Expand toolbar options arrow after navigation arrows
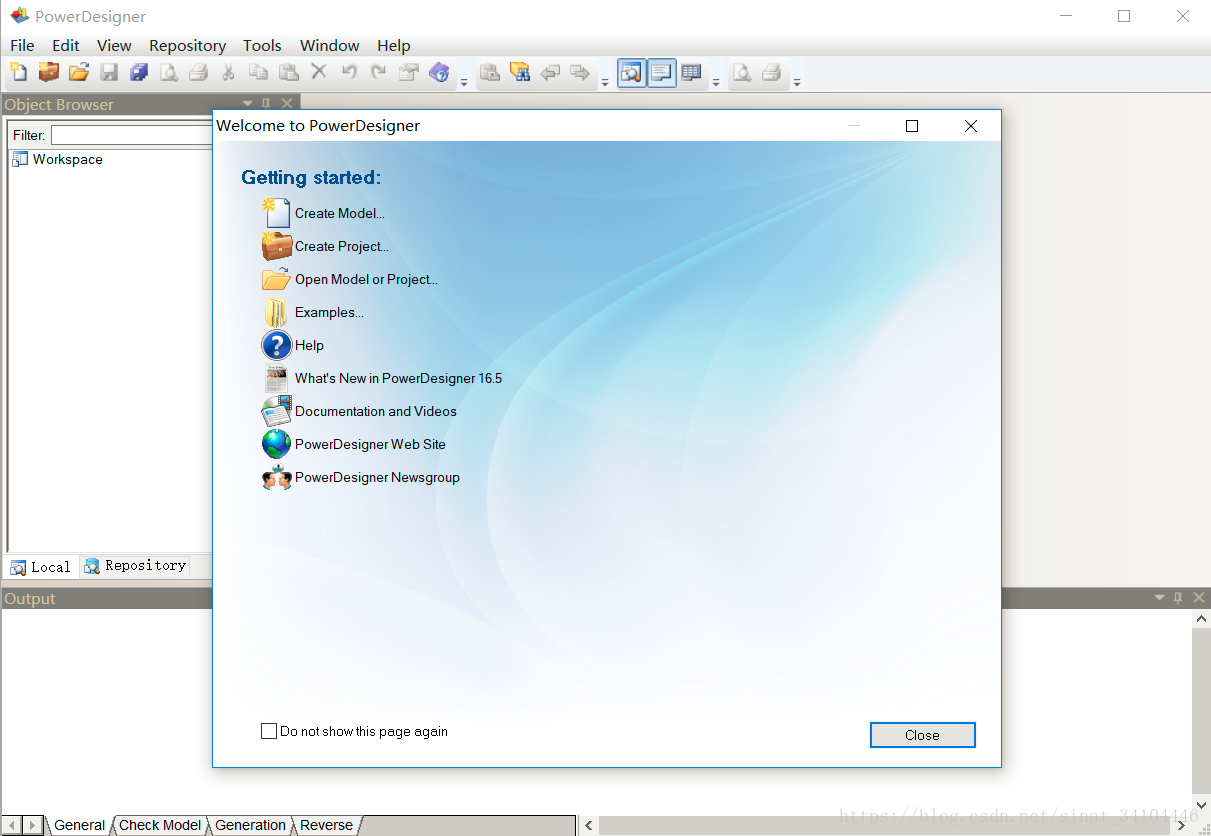This screenshot has width=1211, height=836. [x=605, y=82]
